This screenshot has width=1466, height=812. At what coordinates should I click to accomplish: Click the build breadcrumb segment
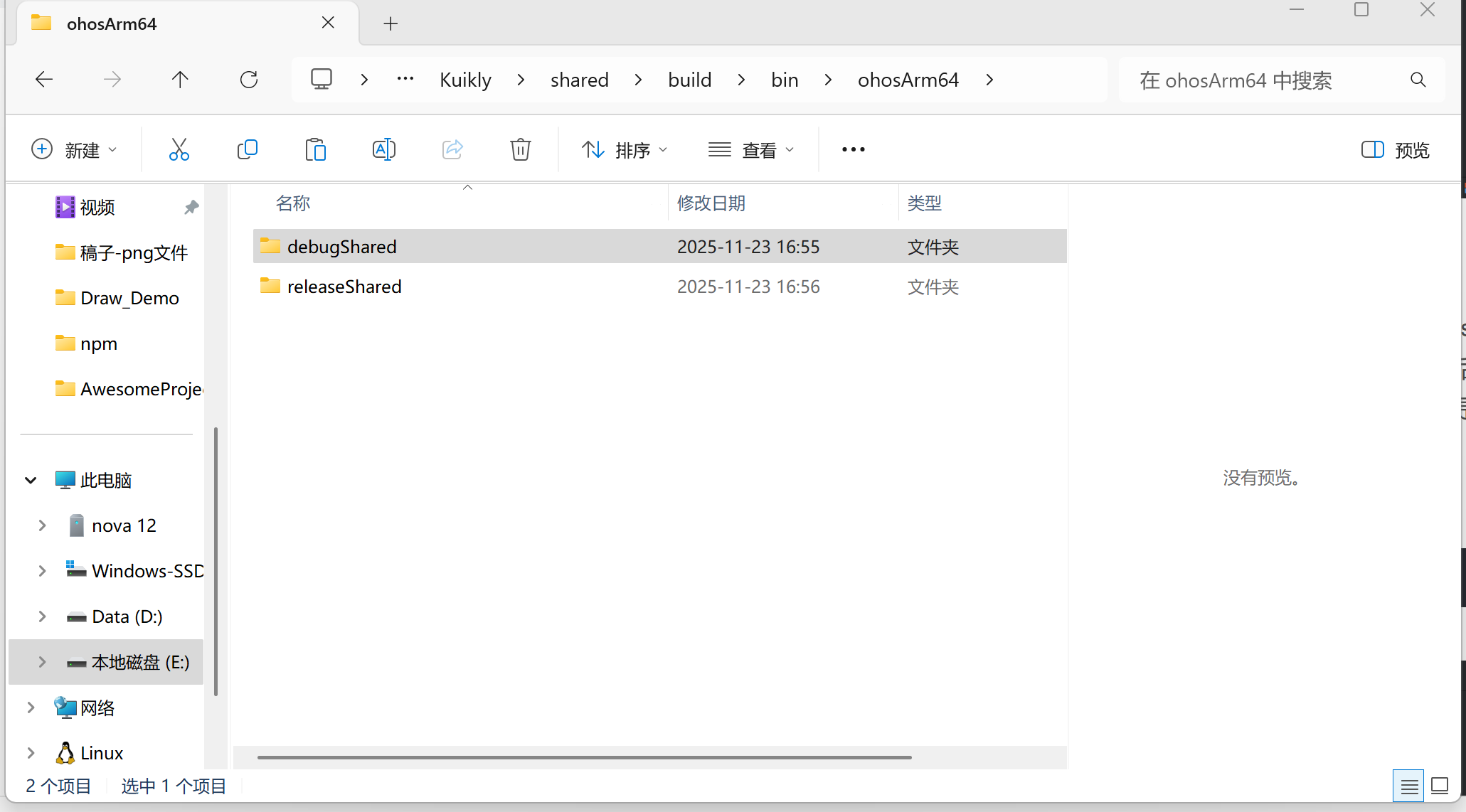pos(689,80)
